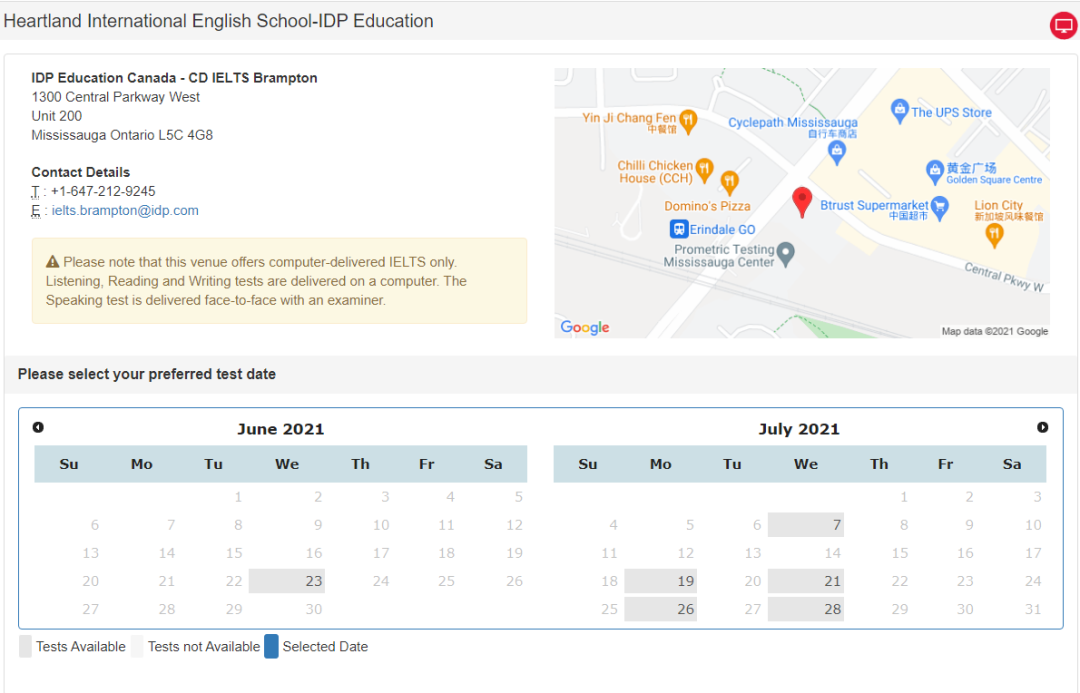Screen dimensions: 1080x693
Task: Select July 26 test date
Action: [x=661, y=609]
